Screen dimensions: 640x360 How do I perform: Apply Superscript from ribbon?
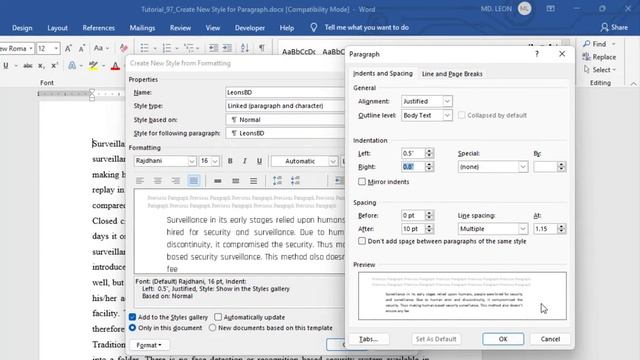(55, 66)
